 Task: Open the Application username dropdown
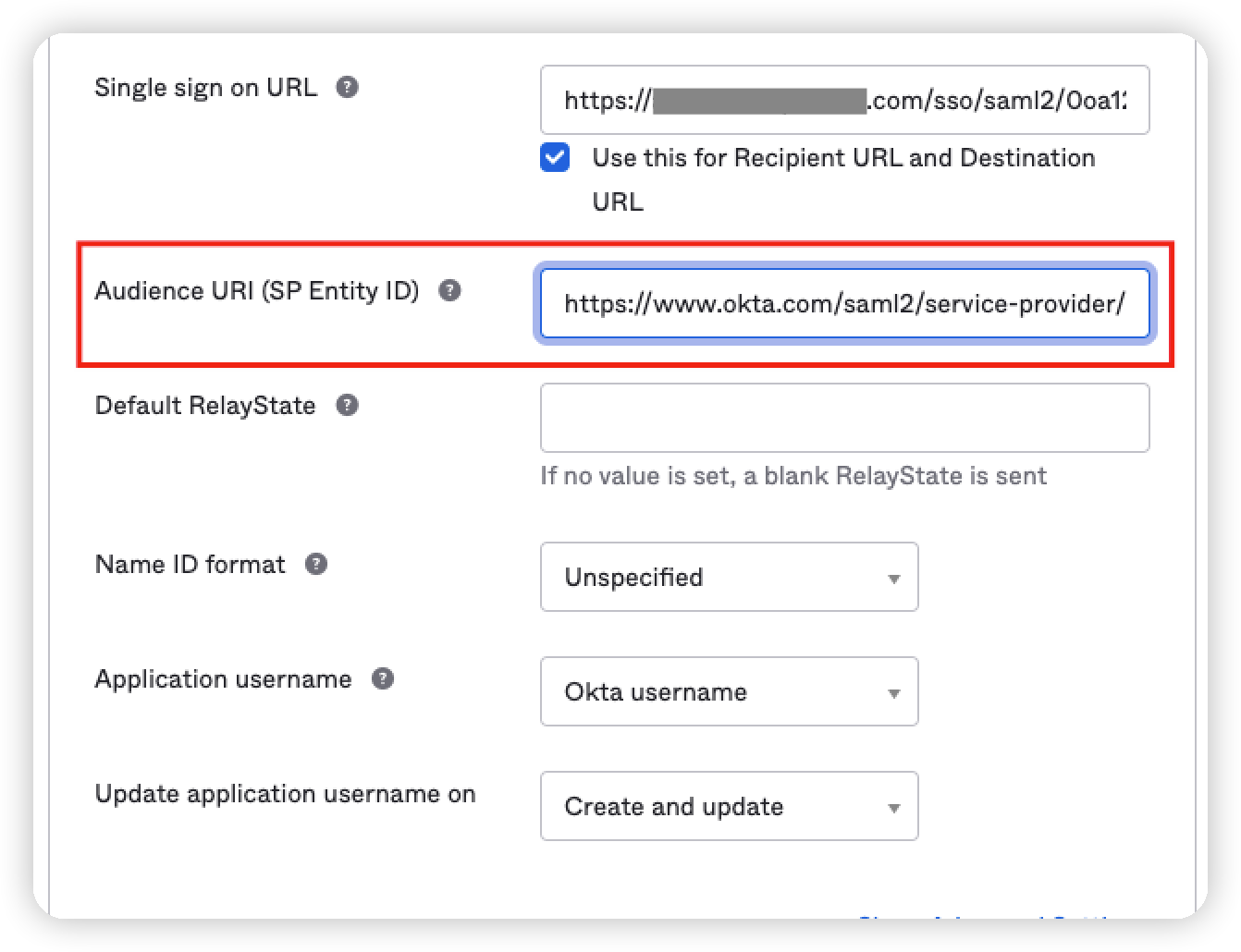coord(729,691)
